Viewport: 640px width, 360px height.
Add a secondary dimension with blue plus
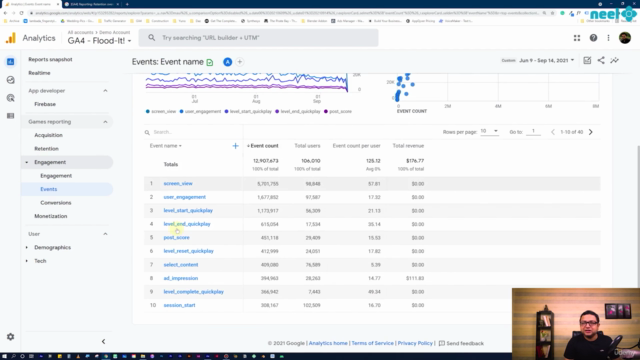(x=235, y=146)
